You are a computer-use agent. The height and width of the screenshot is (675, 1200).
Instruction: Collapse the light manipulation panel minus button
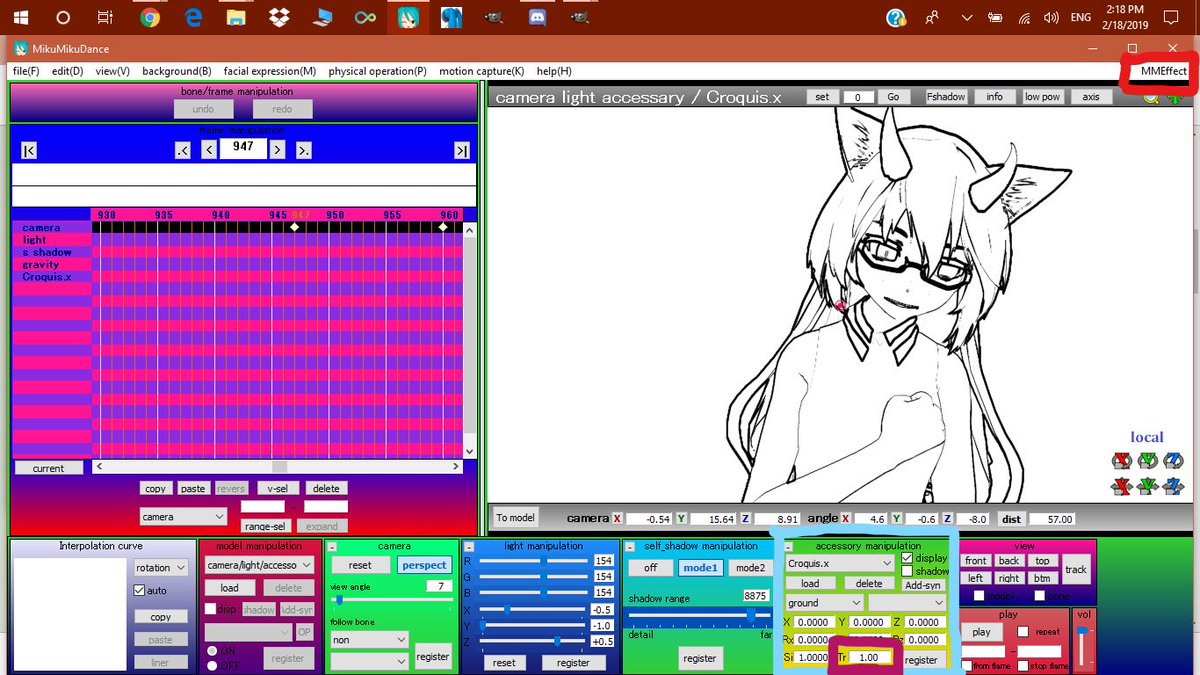pyautogui.click(x=468, y=547)
